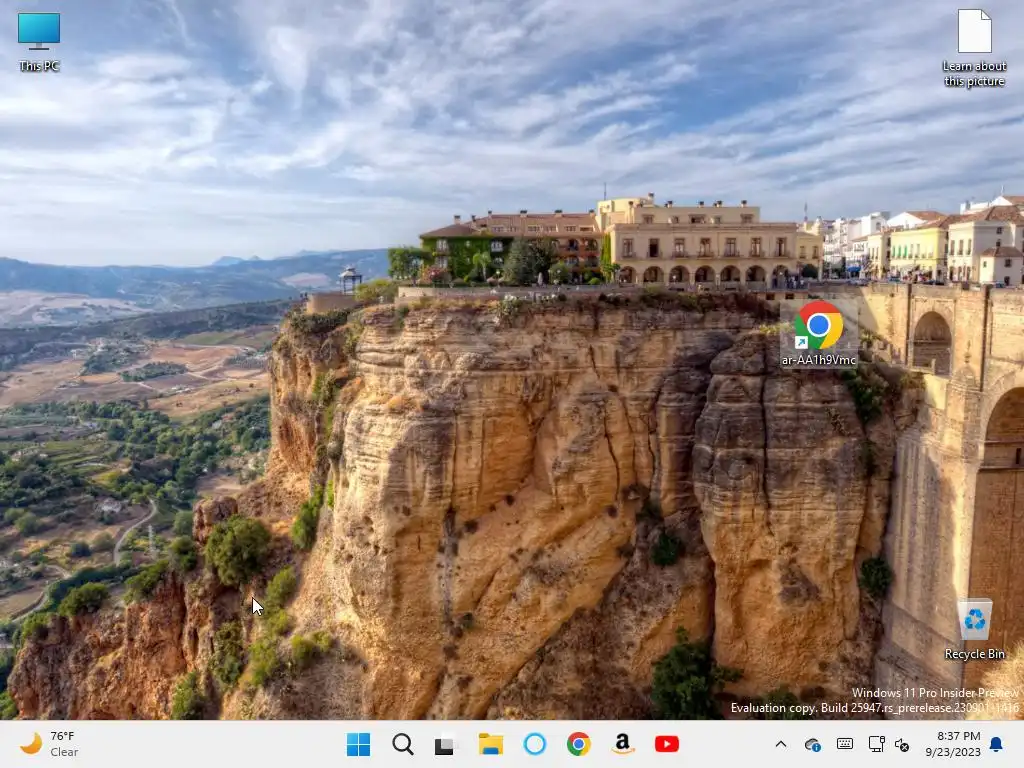Open taskbar Search magnifier
The width and height of the screenshot is (1024, 768).
(403, 744)
